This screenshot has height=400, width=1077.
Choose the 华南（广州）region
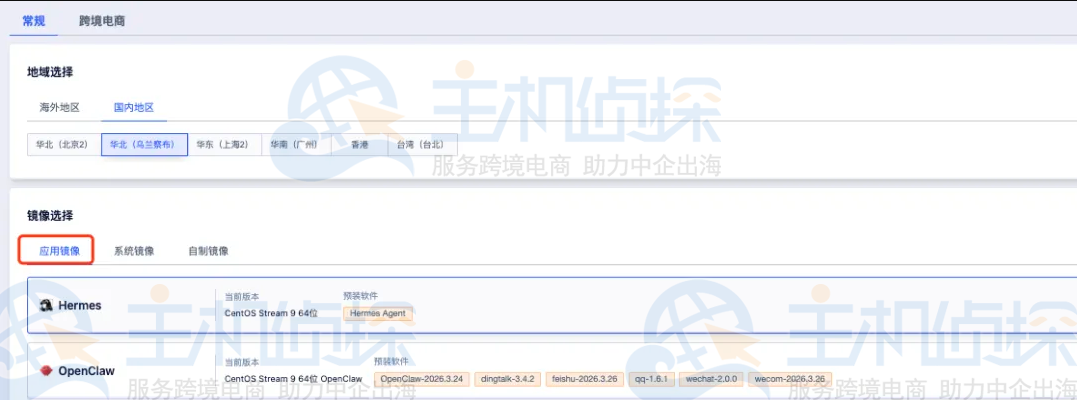point(297,144)
